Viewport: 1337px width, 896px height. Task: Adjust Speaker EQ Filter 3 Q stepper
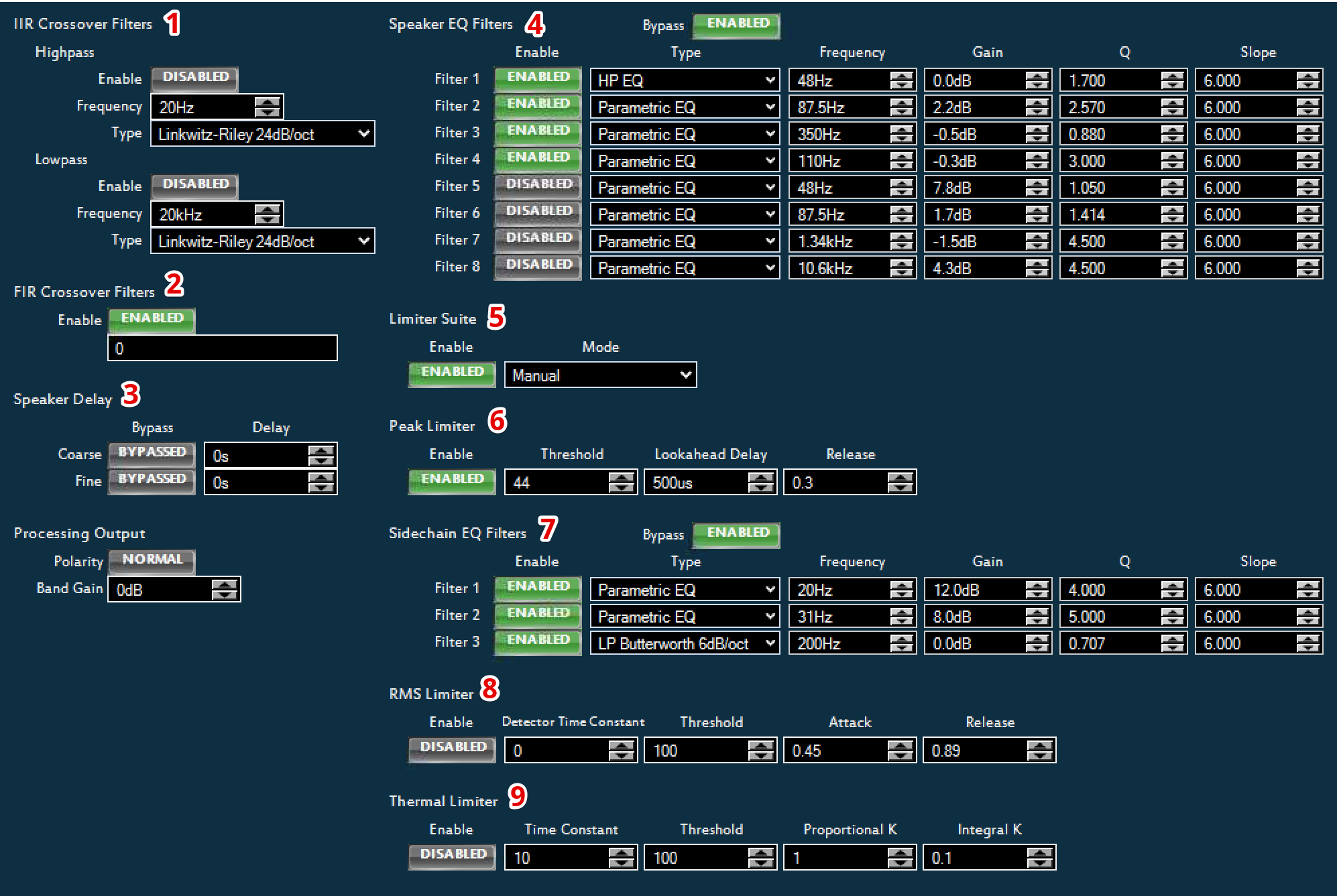(1172, 133)
